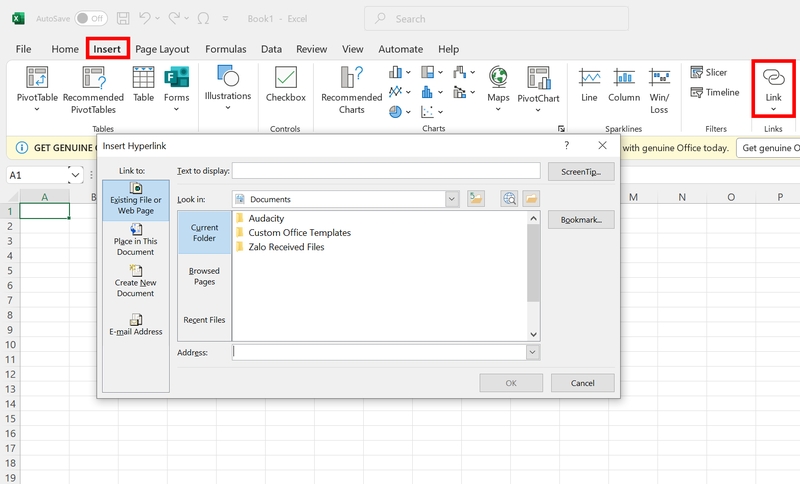Click the Browse the Web icon
This screenshot has width=800, height=484.
(509, 199)
